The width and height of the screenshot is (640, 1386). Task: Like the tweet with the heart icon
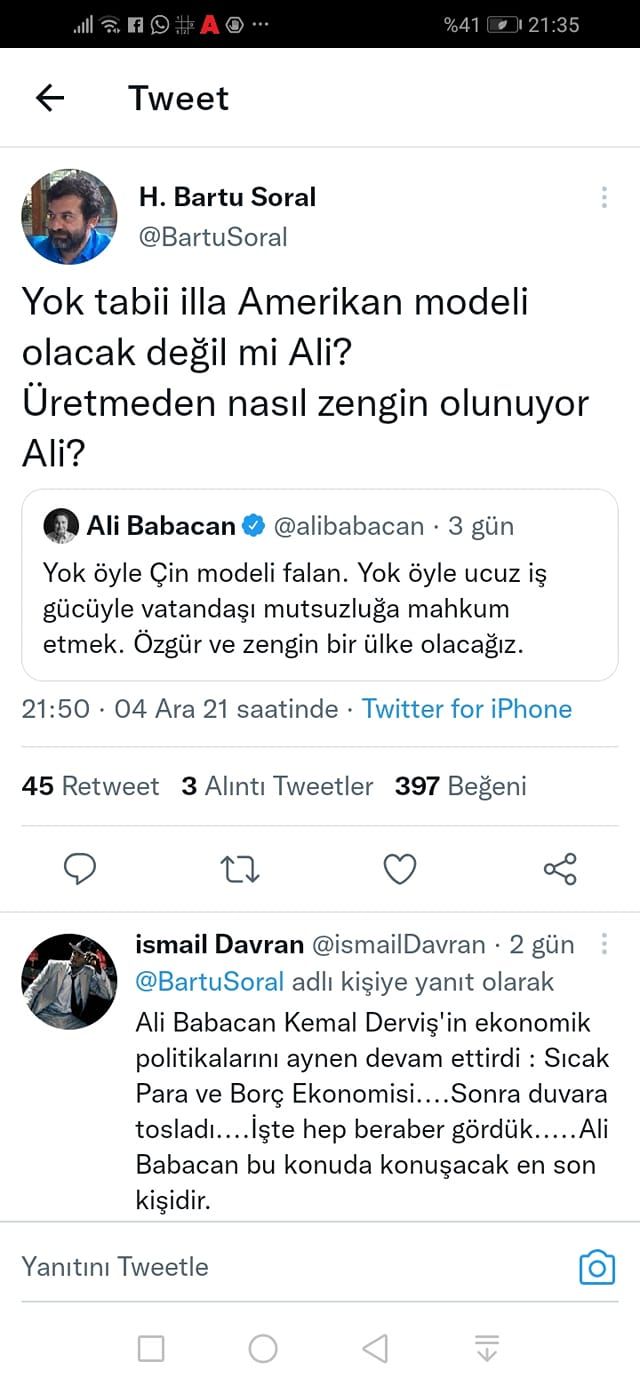[400, 870]
